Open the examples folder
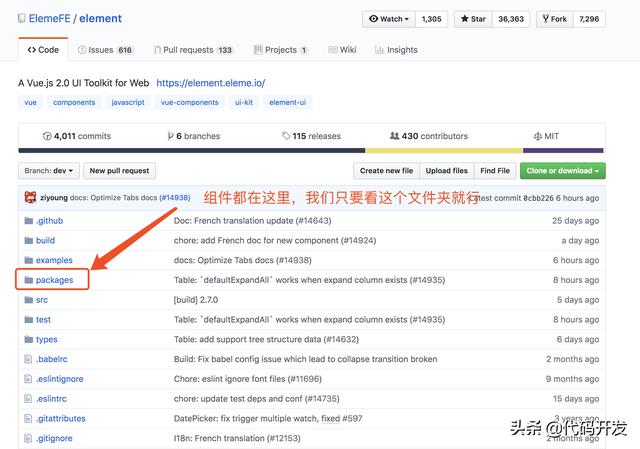This screenshot has height=449, width=640. pyautogui.click(x=54, y=260)
